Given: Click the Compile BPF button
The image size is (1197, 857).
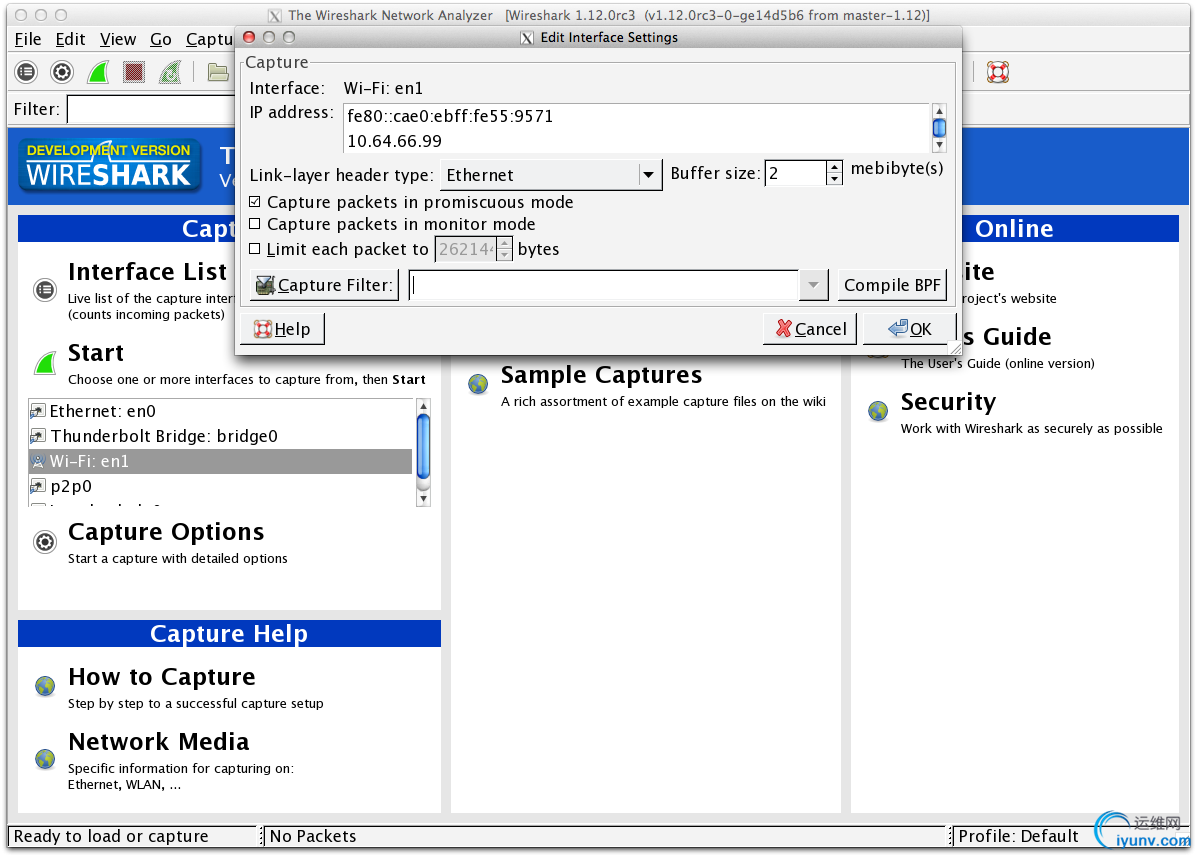Looking at the screenshot, I should tap(892, 285).
